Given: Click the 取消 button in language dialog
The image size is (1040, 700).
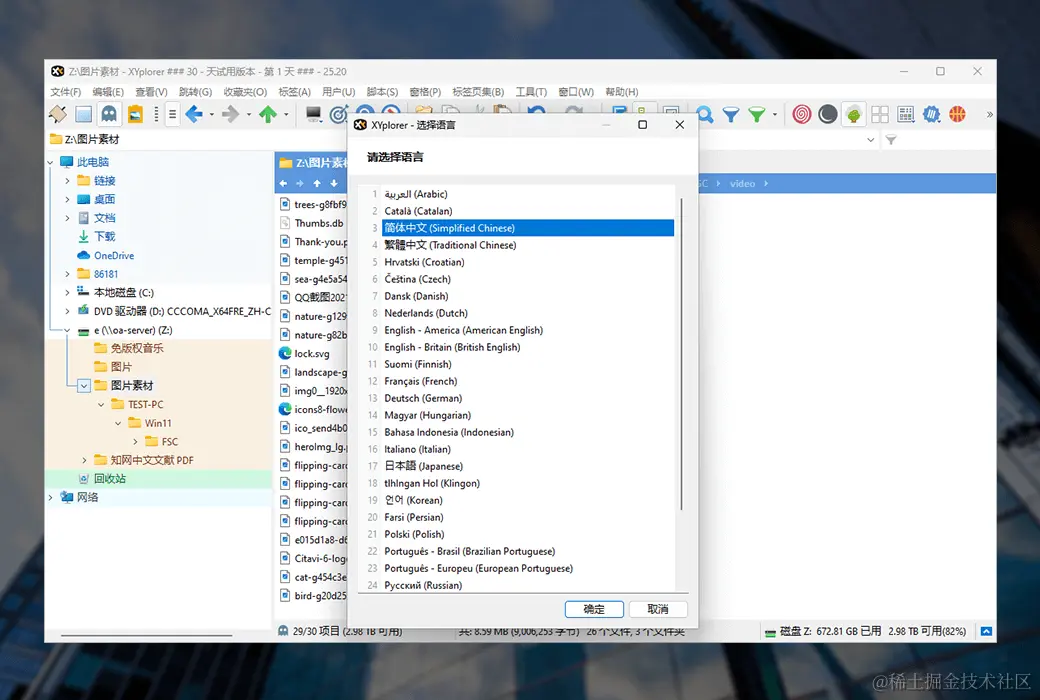Looking at the screenshot, I should point(657,609).
